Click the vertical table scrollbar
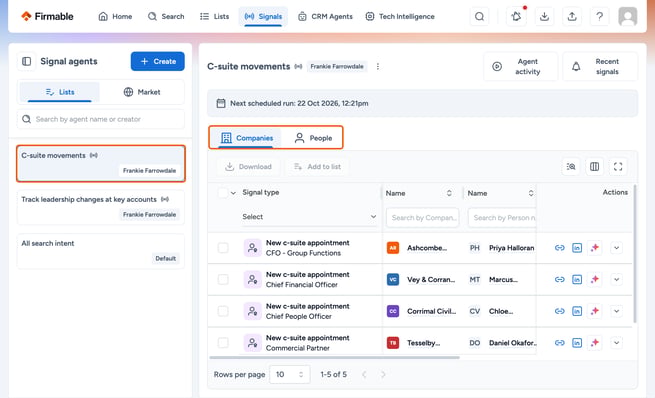The image size is (655, 398). click(635, 254)
